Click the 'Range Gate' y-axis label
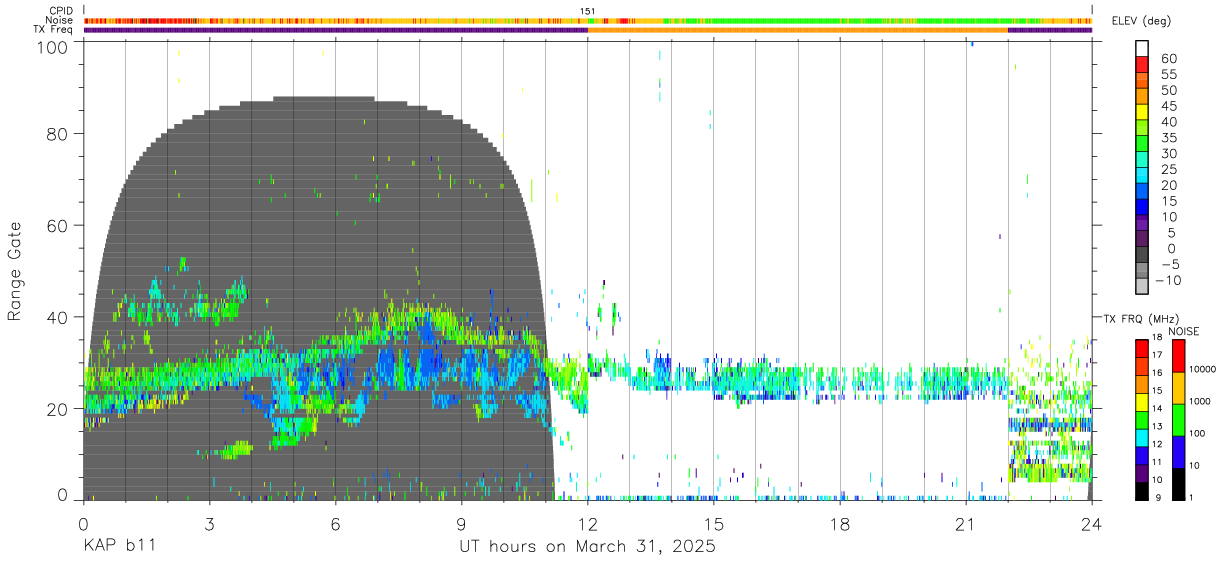Image resolution: width=1228 pixels, height=567 pixels. point(15,271)
